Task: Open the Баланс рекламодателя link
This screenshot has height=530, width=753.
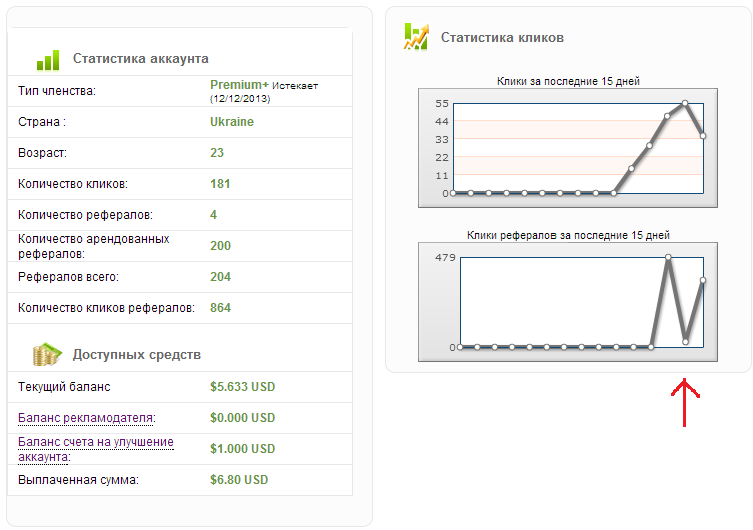Action: 87,418
